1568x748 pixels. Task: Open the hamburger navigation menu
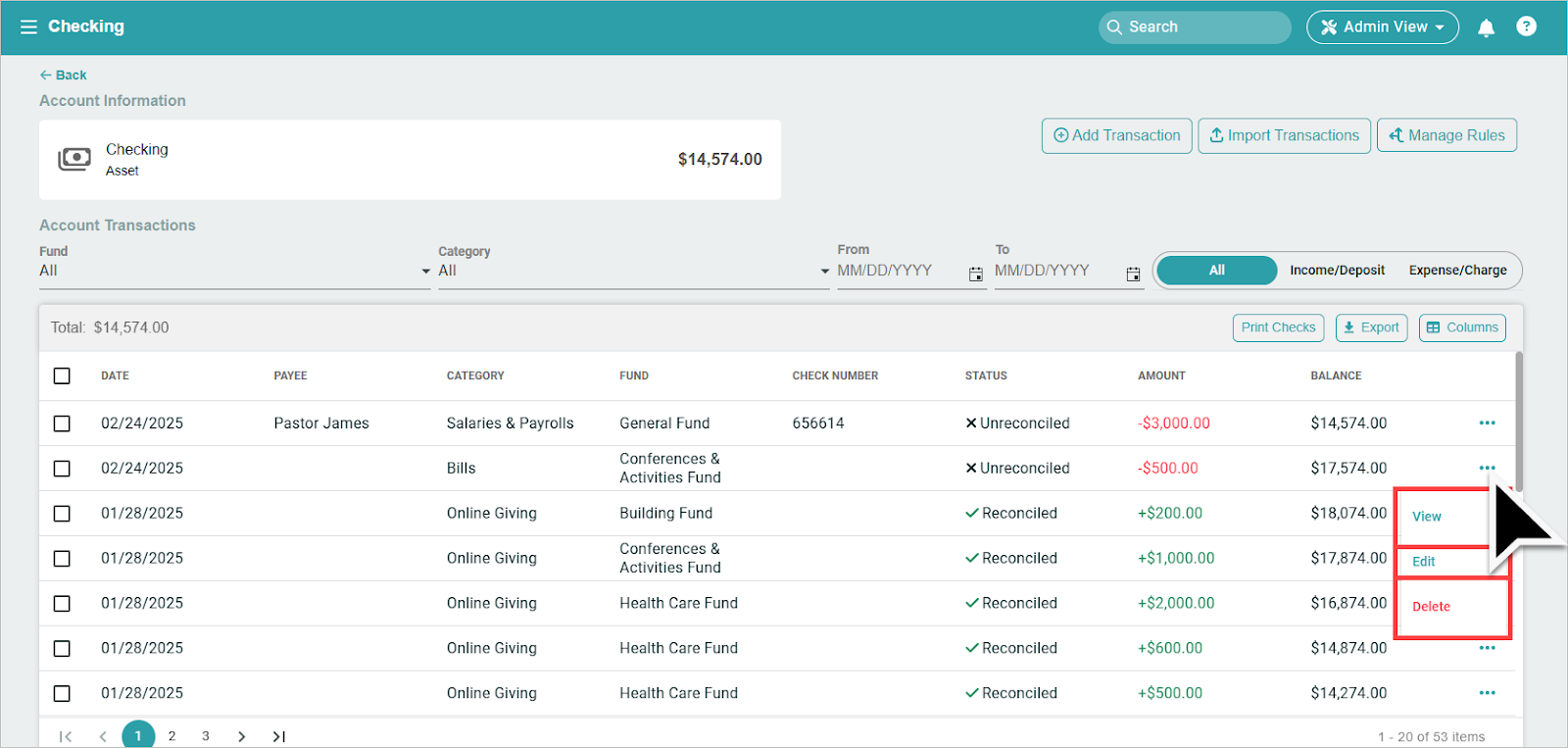28,26
